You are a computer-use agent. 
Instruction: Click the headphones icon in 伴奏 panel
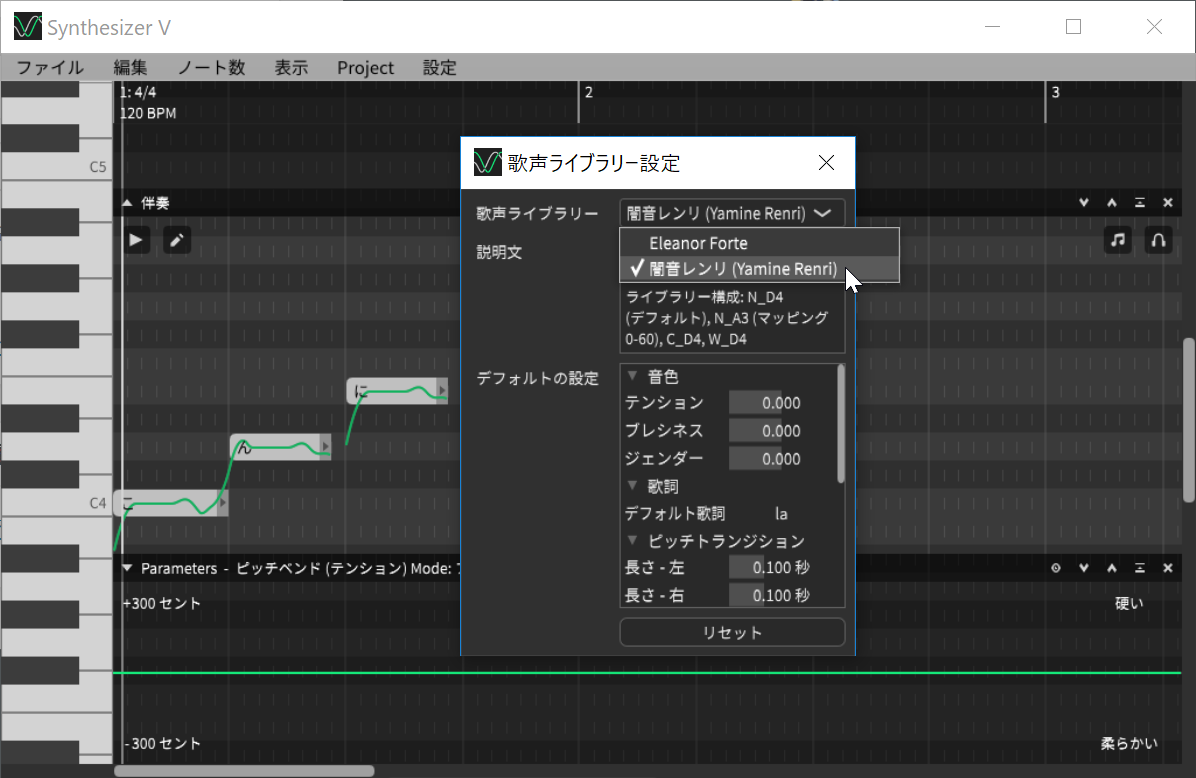coord(1158,240)
